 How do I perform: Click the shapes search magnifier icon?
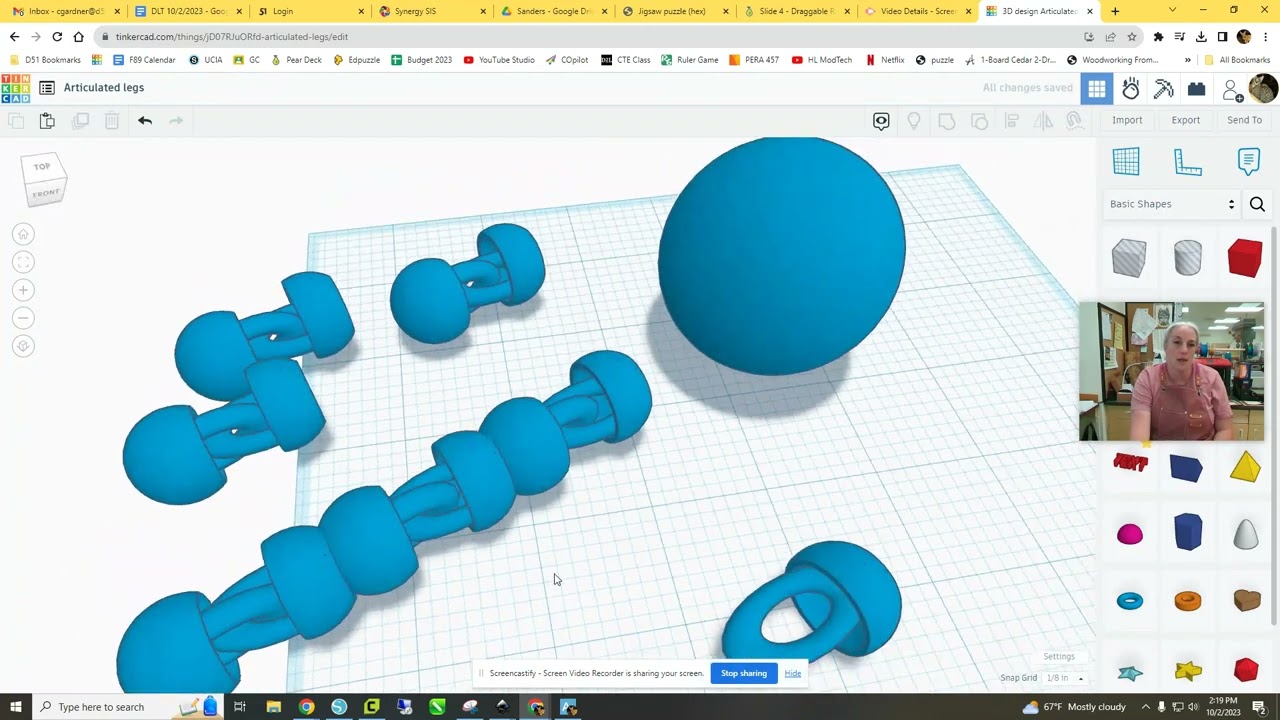(x=1257, y=204)
